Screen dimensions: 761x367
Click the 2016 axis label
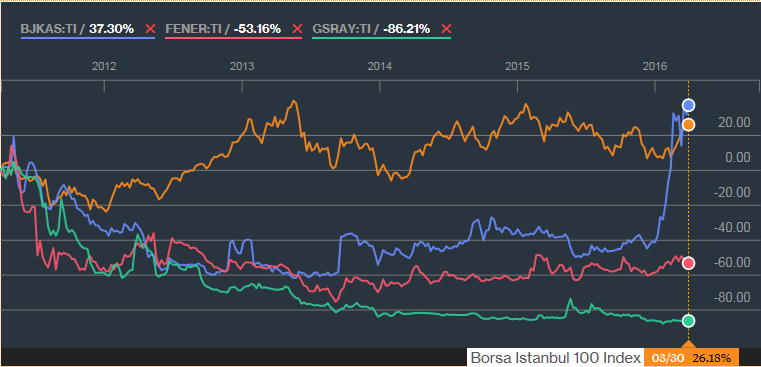coord(655,66)
